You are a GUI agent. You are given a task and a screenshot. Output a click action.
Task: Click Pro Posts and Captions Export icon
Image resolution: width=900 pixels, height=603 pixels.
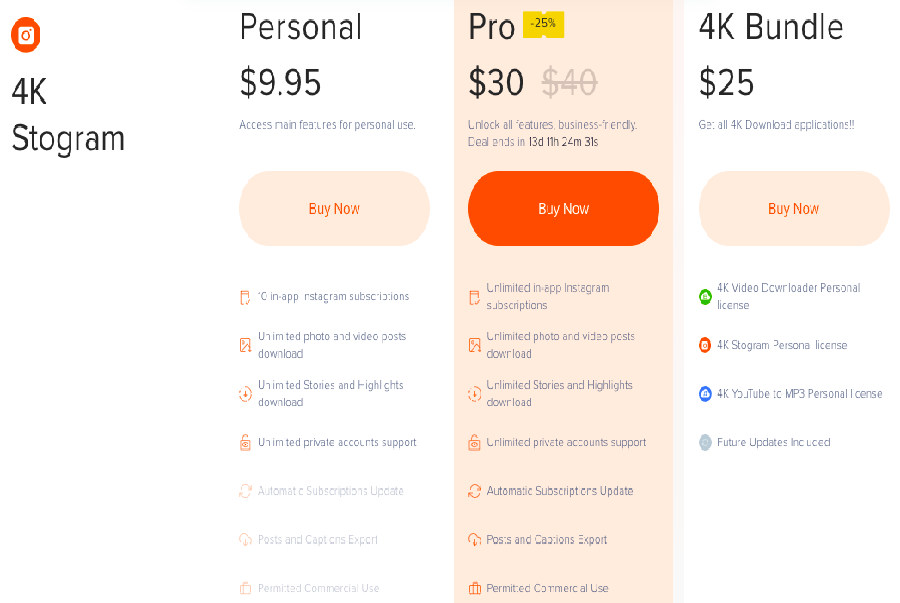pos(475,540)
